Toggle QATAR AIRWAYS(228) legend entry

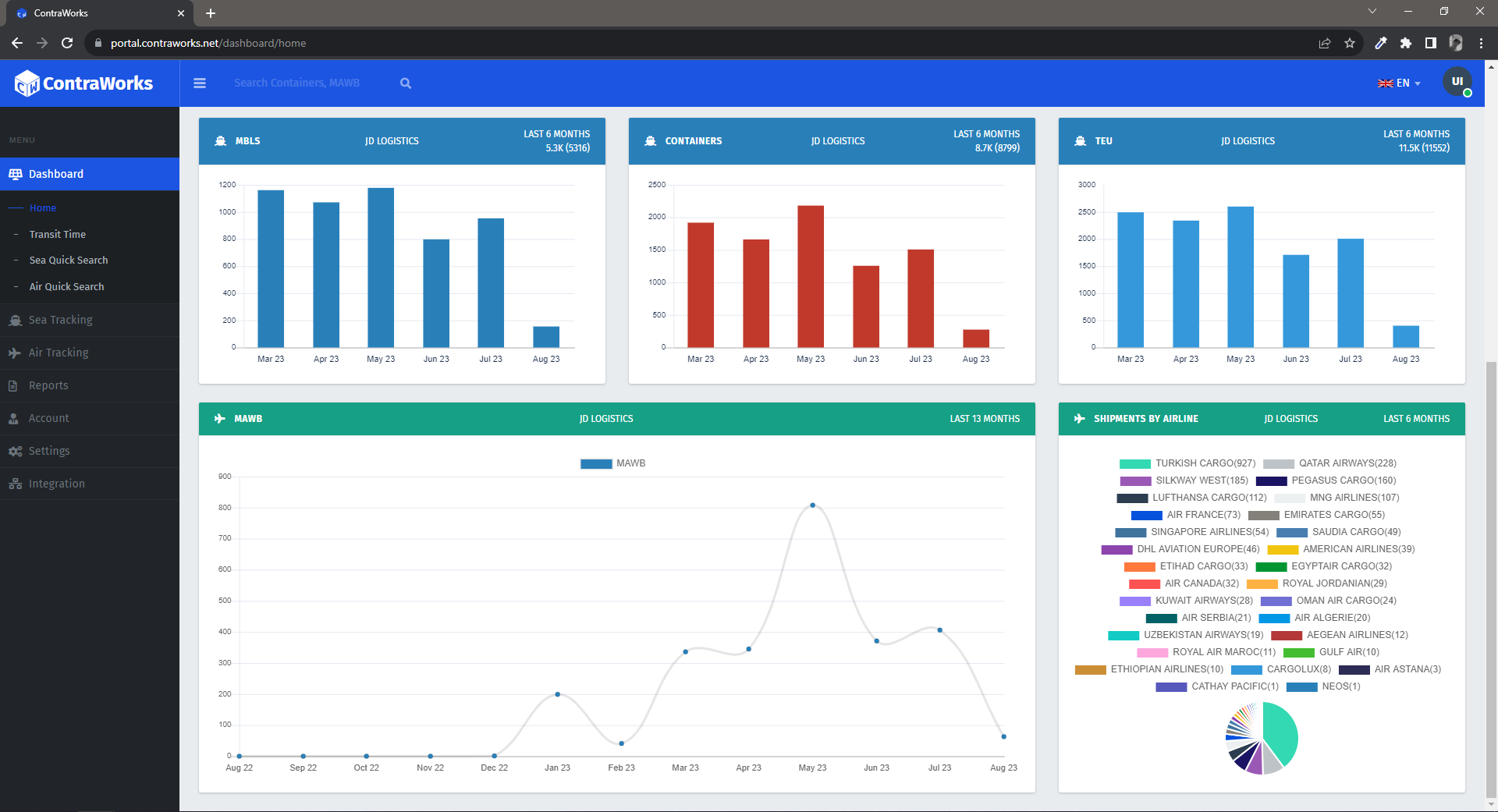point(1330,463)
